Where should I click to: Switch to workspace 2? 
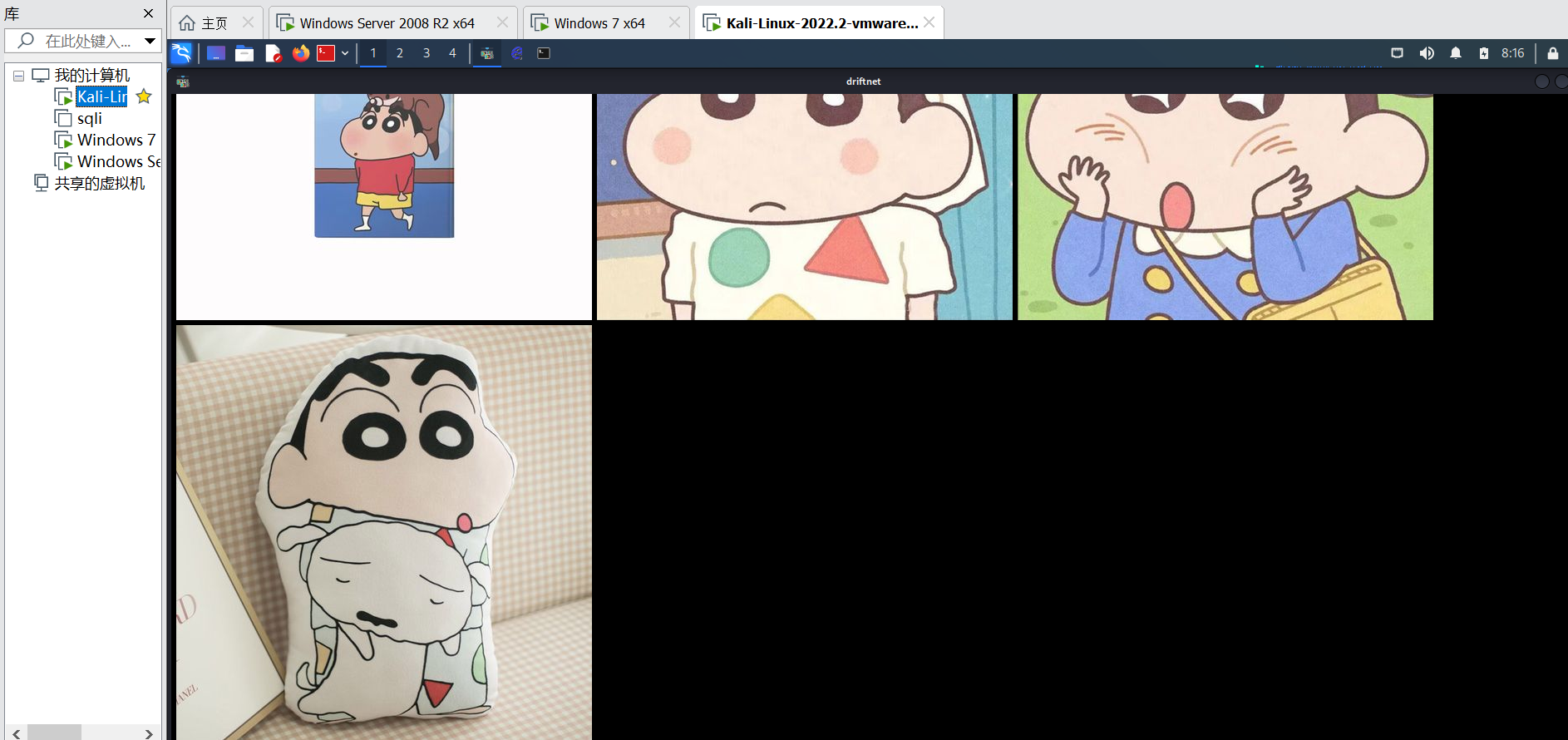(x=400, y=53)
